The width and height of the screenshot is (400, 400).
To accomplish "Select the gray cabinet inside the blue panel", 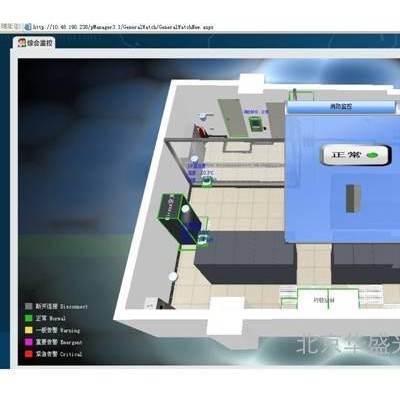I will [x=353, y=198].
